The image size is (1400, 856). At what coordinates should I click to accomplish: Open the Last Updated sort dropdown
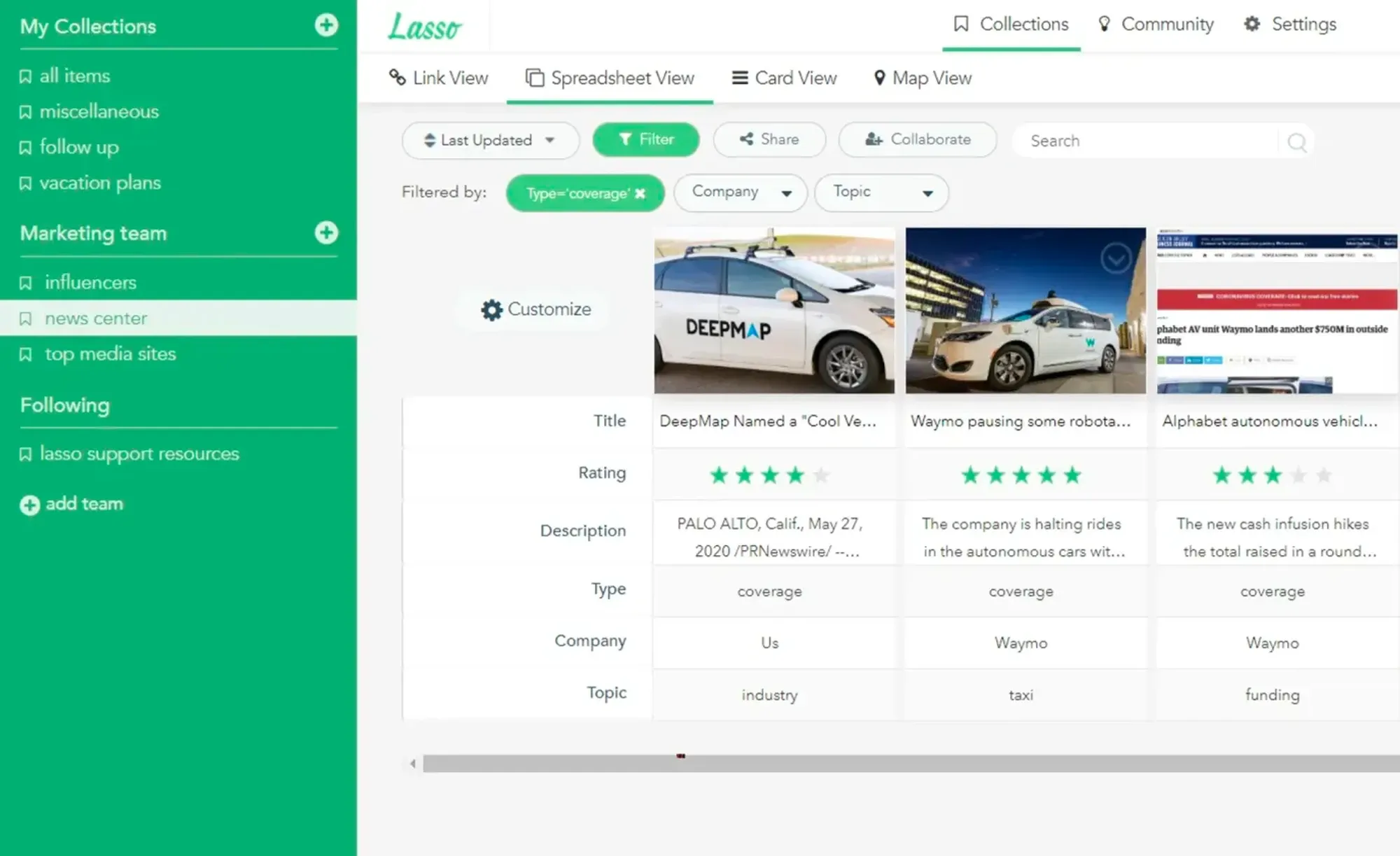[x=490, y=140]
